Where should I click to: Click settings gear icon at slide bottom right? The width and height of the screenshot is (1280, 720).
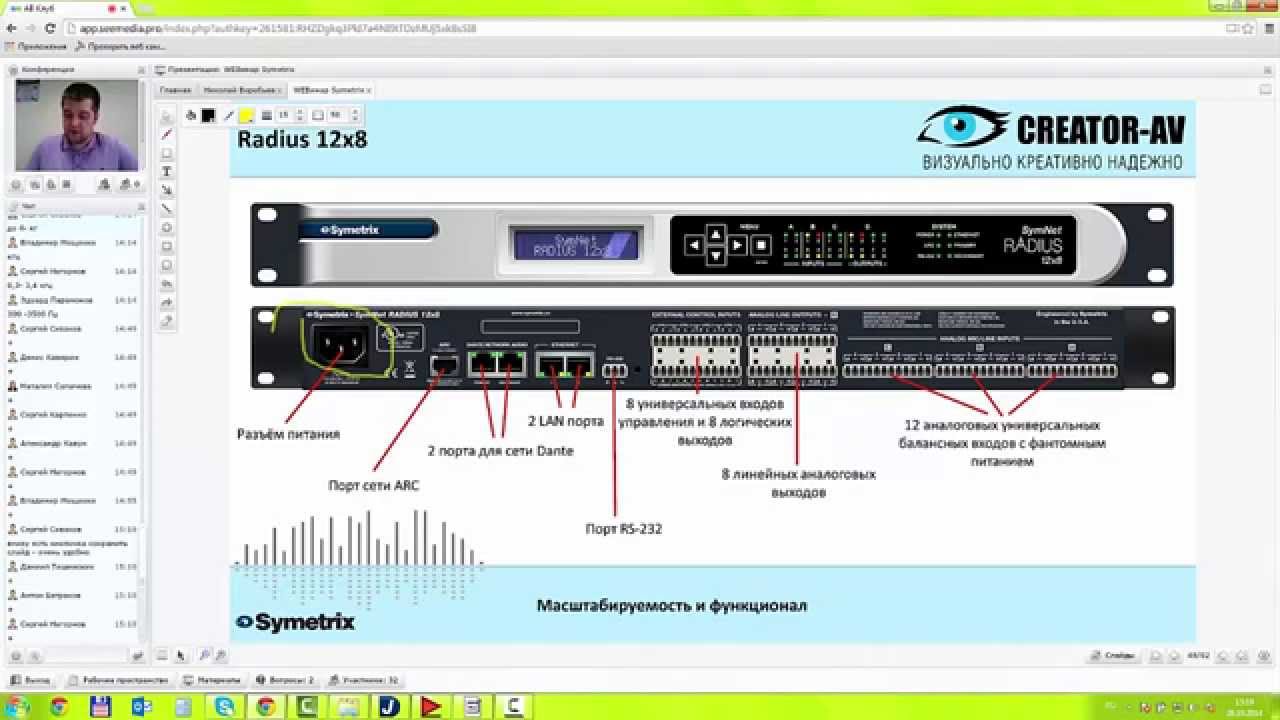pyautogui.click(x=1264, y=656)
